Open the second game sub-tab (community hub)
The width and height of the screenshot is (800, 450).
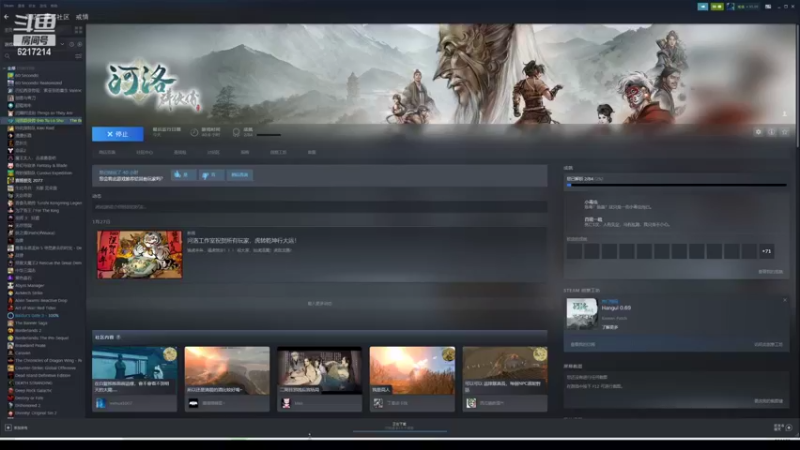(x=144, y=153)
